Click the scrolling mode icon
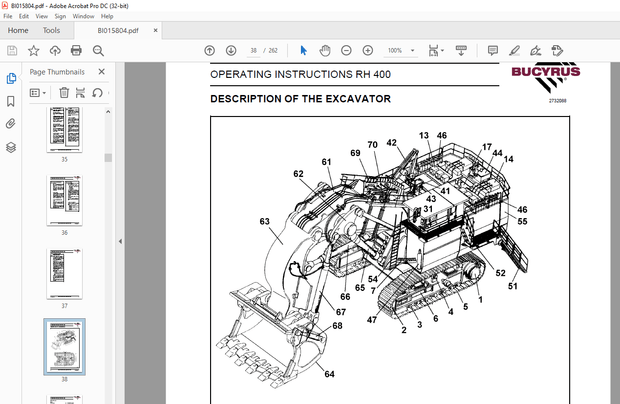Image resolution: width=620 pixels, height=404 pixels. click(461, 51)
